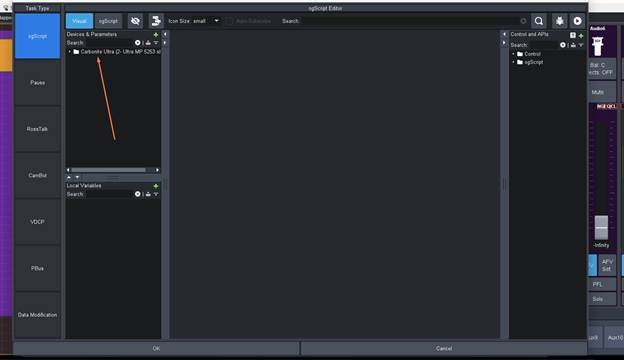This screenshot has height=360, width=624.
Task: Click scrollbar right arrow in Devices panel
Action: 158,170
